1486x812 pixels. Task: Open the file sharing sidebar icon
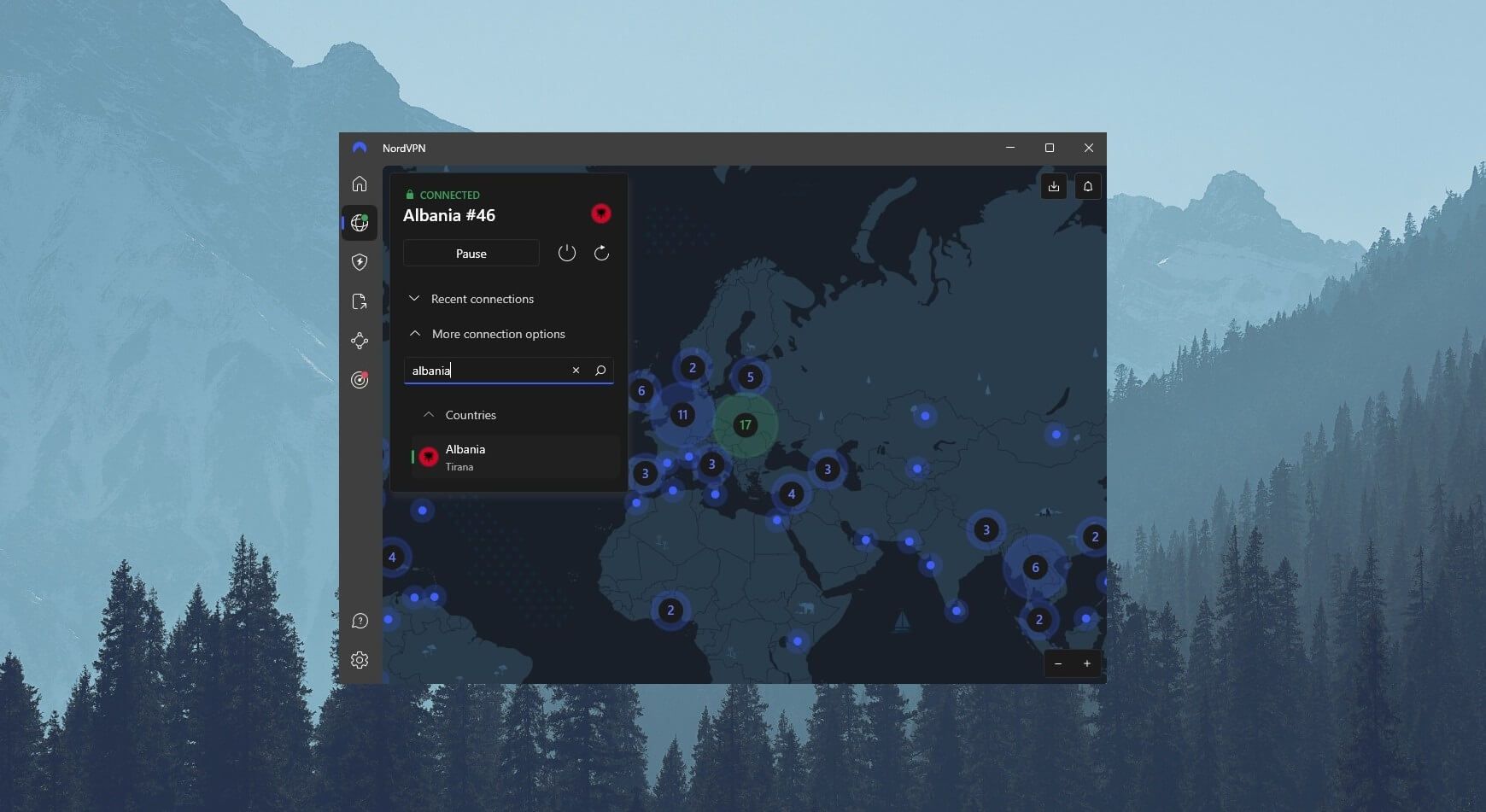[x=360, y=301]
